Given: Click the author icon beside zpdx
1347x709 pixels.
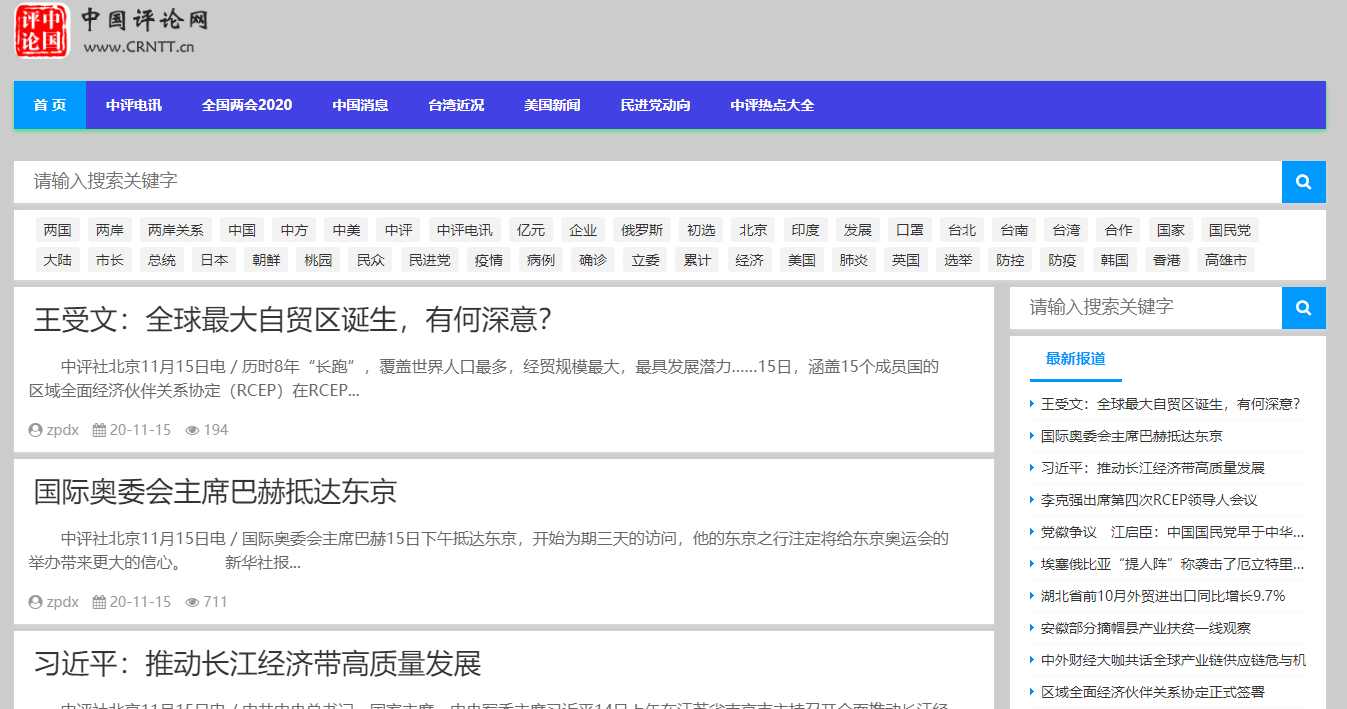Looking at the screenshot, I should pos(35,429).
